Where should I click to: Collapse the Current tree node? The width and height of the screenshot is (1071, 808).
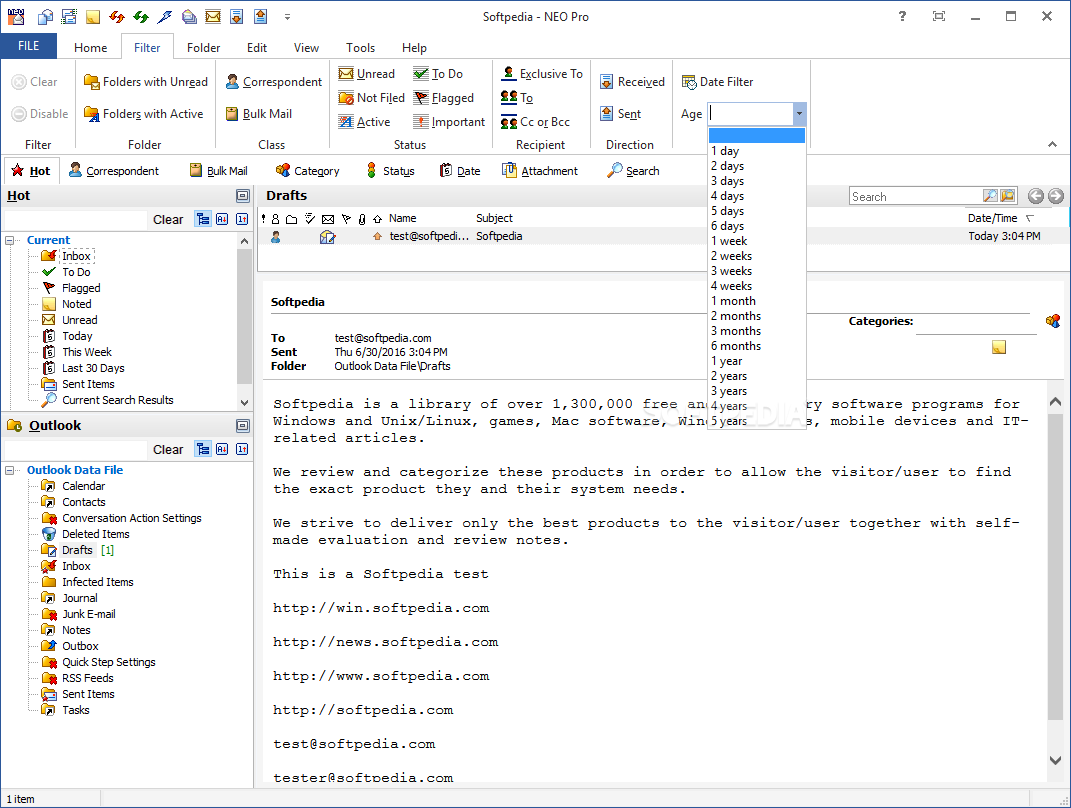(10, 240)
